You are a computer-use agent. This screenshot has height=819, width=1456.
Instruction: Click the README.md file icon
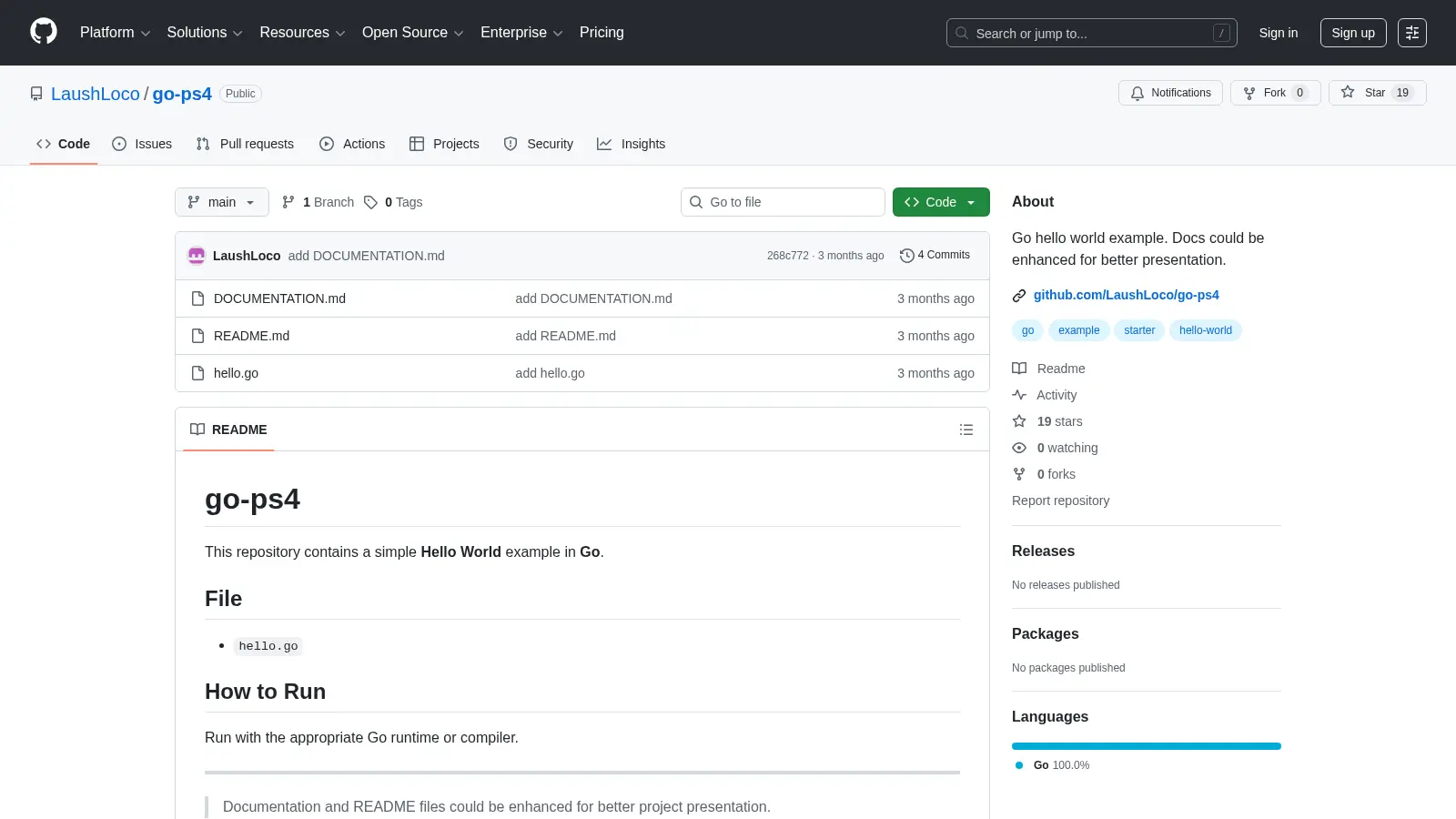(197, 336)
